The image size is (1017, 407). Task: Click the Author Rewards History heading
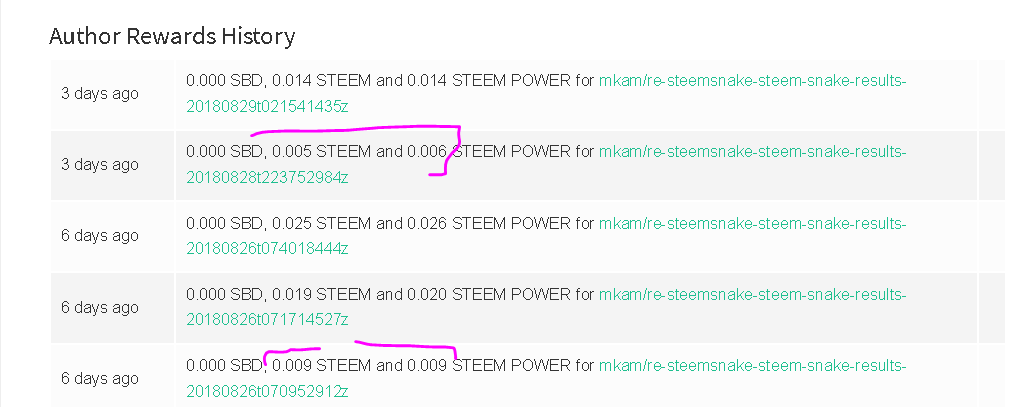[172, 36]
